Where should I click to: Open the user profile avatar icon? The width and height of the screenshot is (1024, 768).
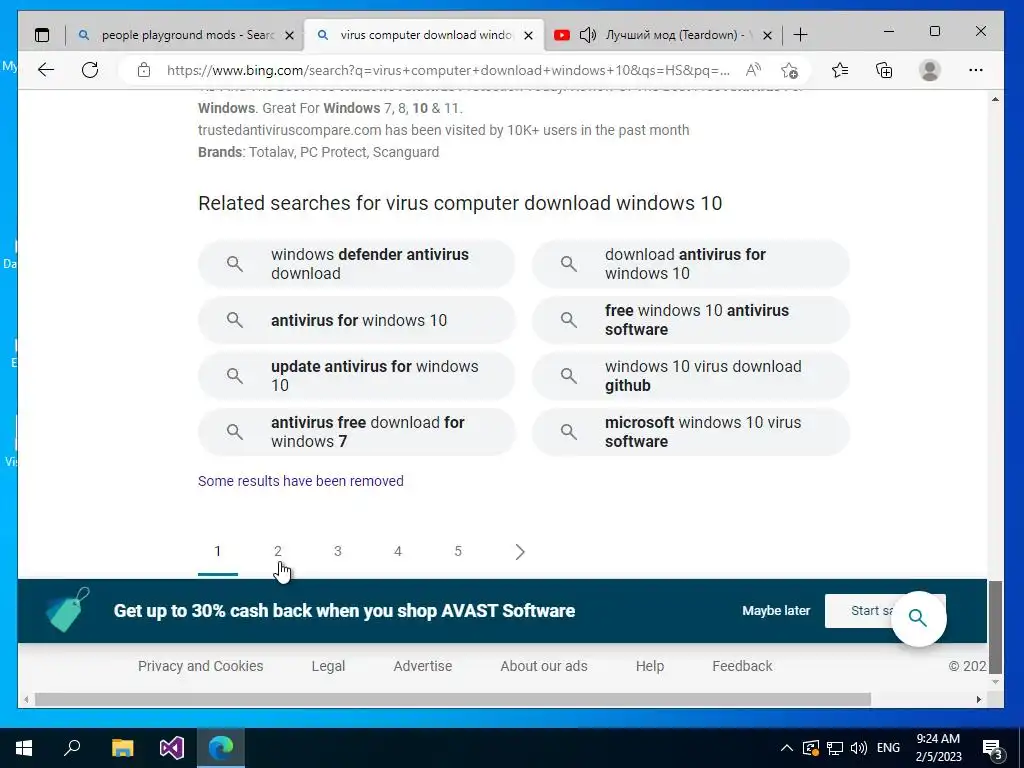click(x=929, y=70)
